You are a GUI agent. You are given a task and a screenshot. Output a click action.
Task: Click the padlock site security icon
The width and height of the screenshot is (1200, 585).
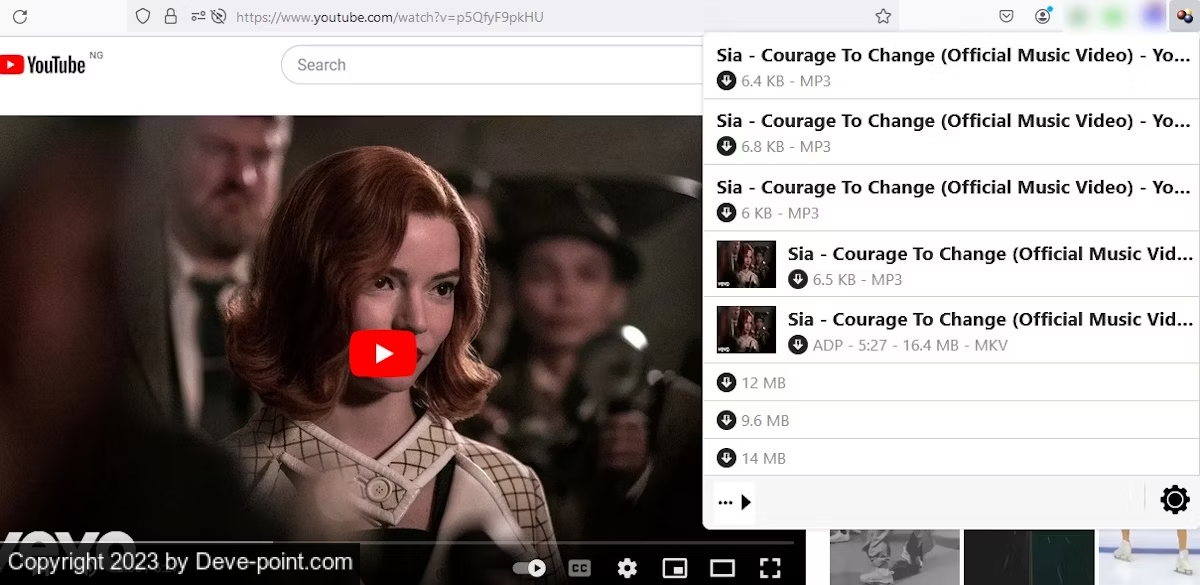coord(170,16)
